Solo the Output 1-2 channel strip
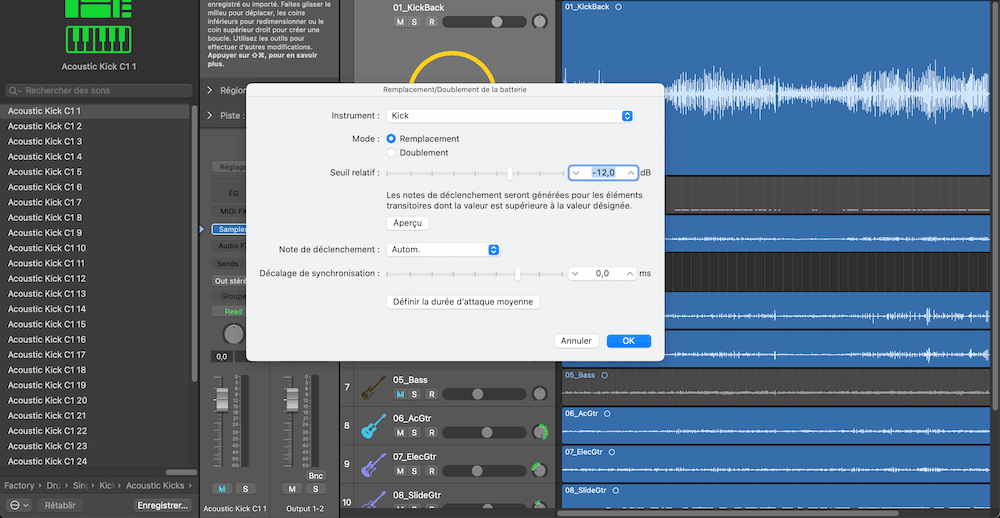The height and width of the screenshot is (518, 1000). tap(315, 489)
